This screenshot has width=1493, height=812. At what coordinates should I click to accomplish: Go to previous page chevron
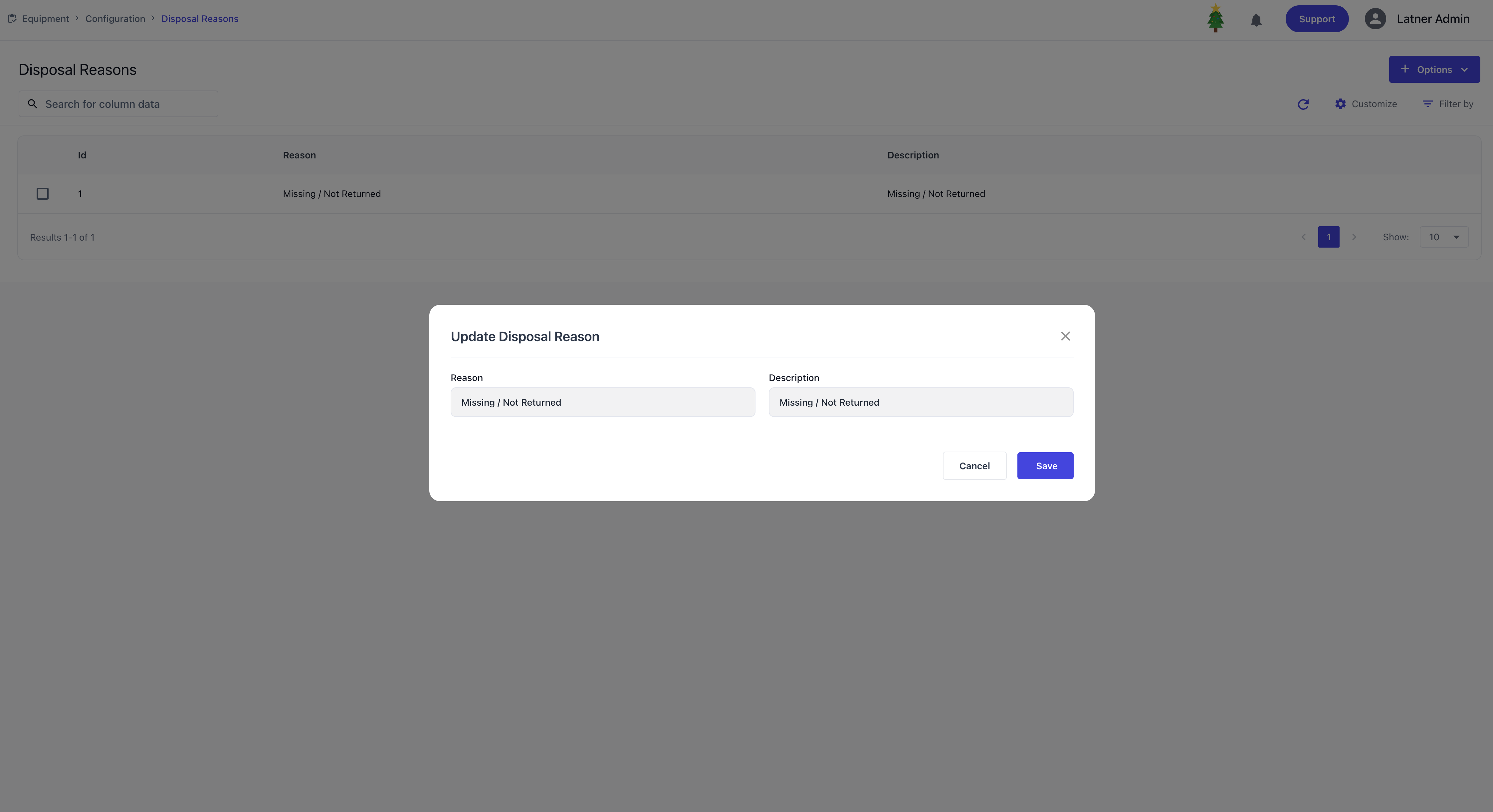[x=1304, y=237]
